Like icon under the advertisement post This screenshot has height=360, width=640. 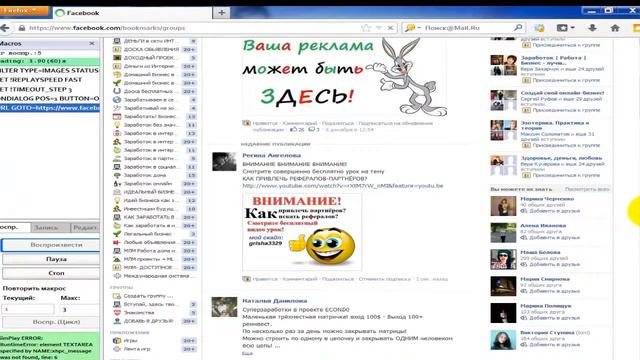(293, 129)
